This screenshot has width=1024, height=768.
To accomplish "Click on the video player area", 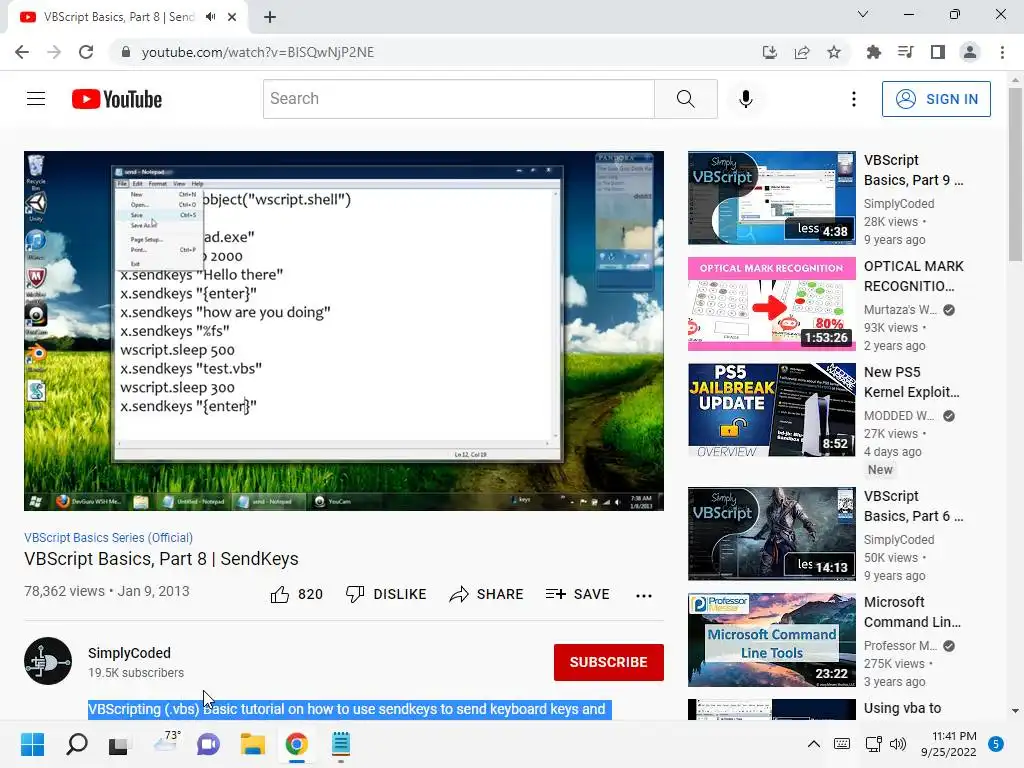I will pos(344,330).
